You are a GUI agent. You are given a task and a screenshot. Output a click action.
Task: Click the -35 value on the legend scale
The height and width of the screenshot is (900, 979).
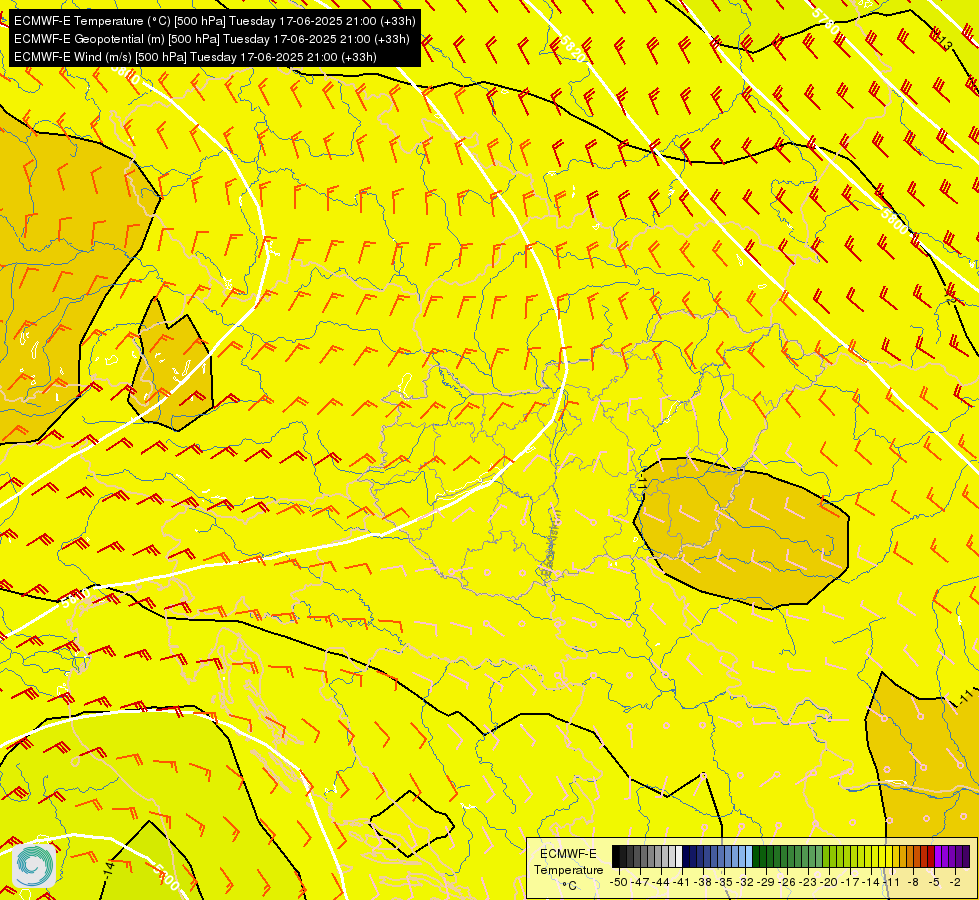pos(724,883)
